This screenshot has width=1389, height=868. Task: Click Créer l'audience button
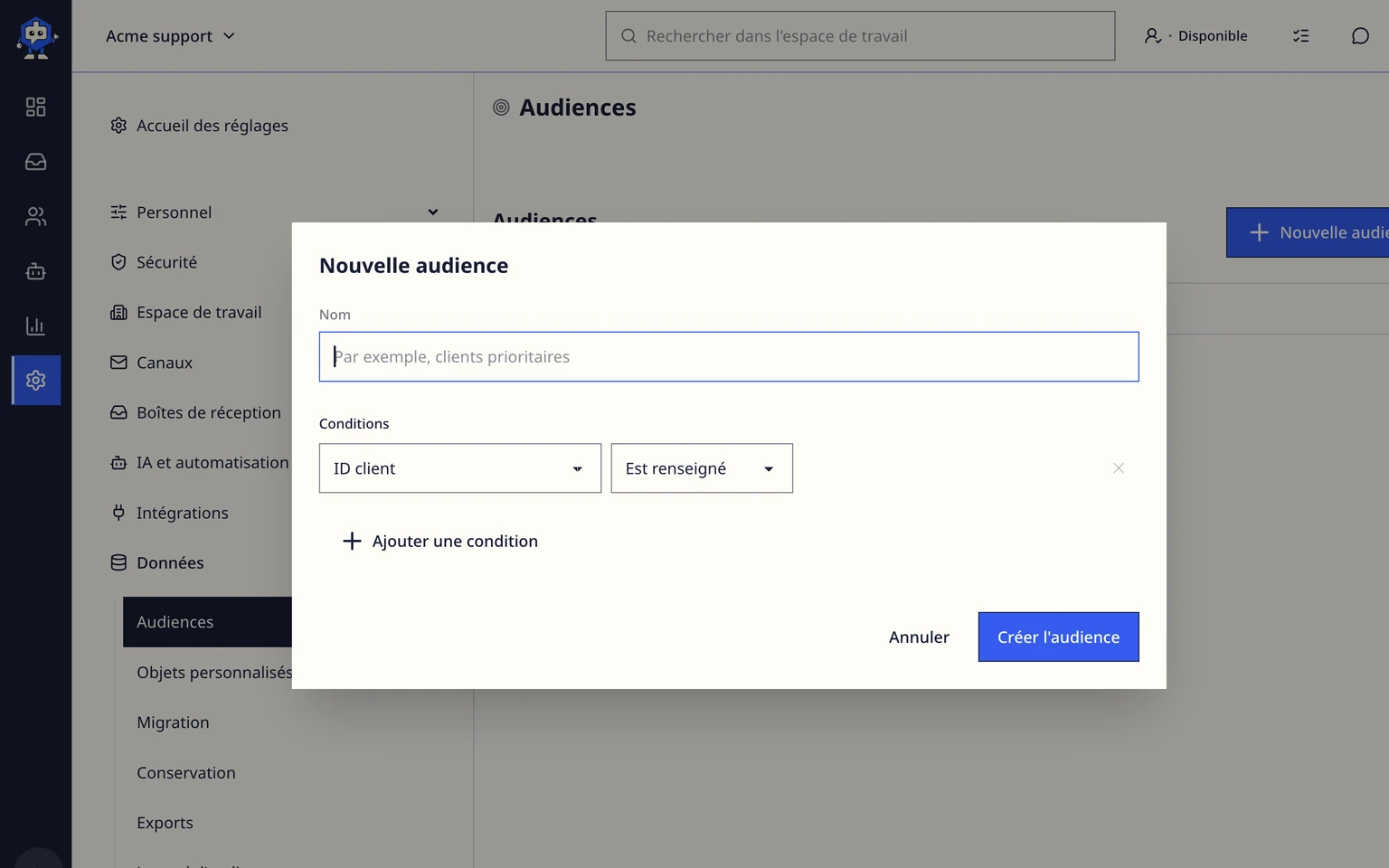(1058, 637)
